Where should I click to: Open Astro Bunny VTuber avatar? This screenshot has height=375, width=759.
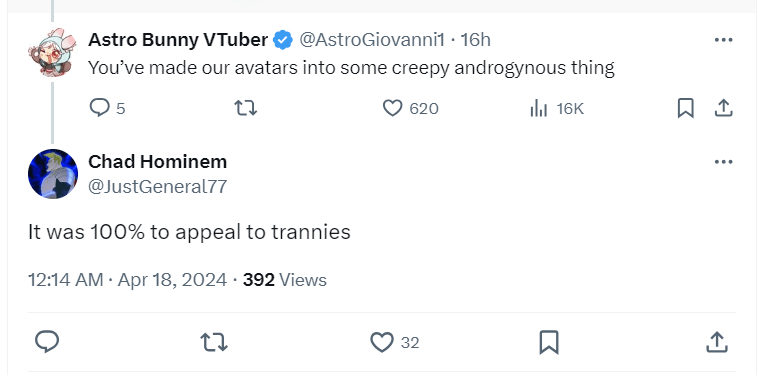52,52
